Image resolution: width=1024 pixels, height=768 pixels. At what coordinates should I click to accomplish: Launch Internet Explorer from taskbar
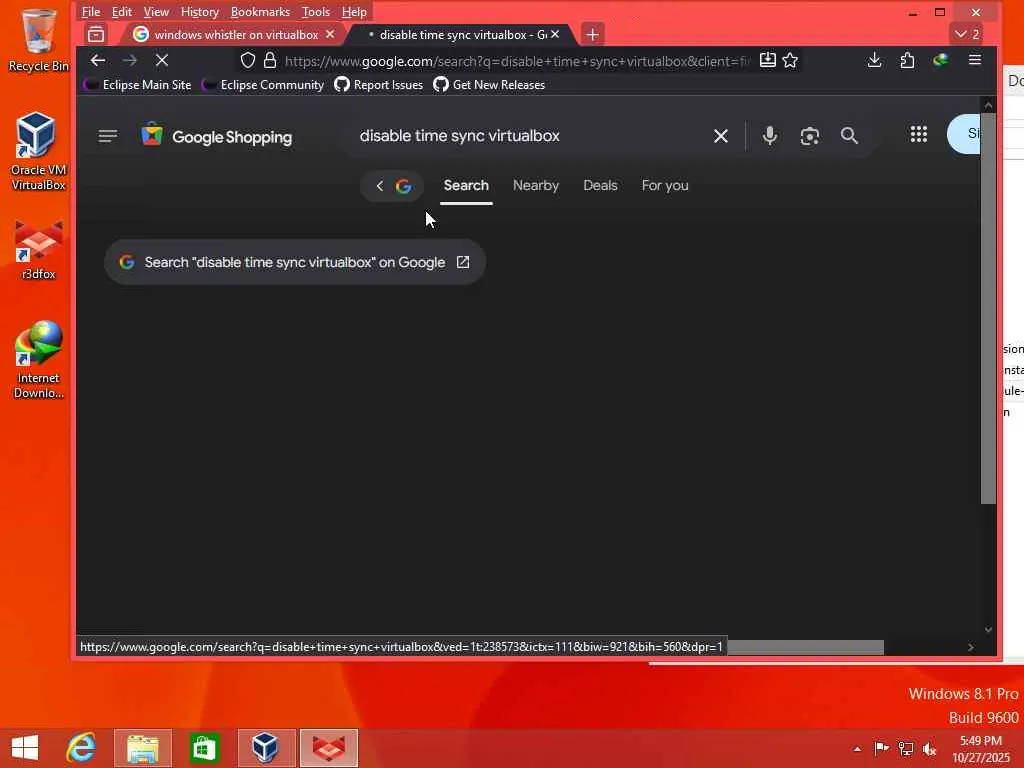(82, 748)
